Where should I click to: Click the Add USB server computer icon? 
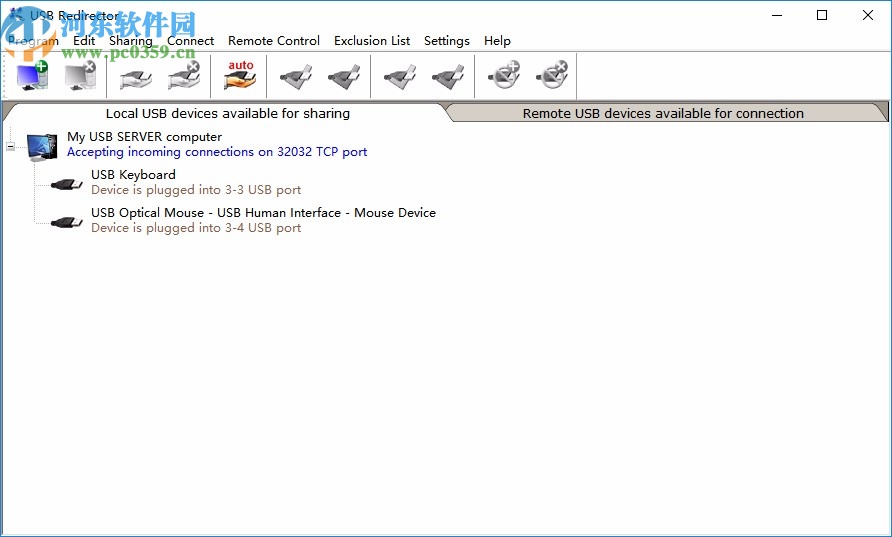click(x=32, y=76)
